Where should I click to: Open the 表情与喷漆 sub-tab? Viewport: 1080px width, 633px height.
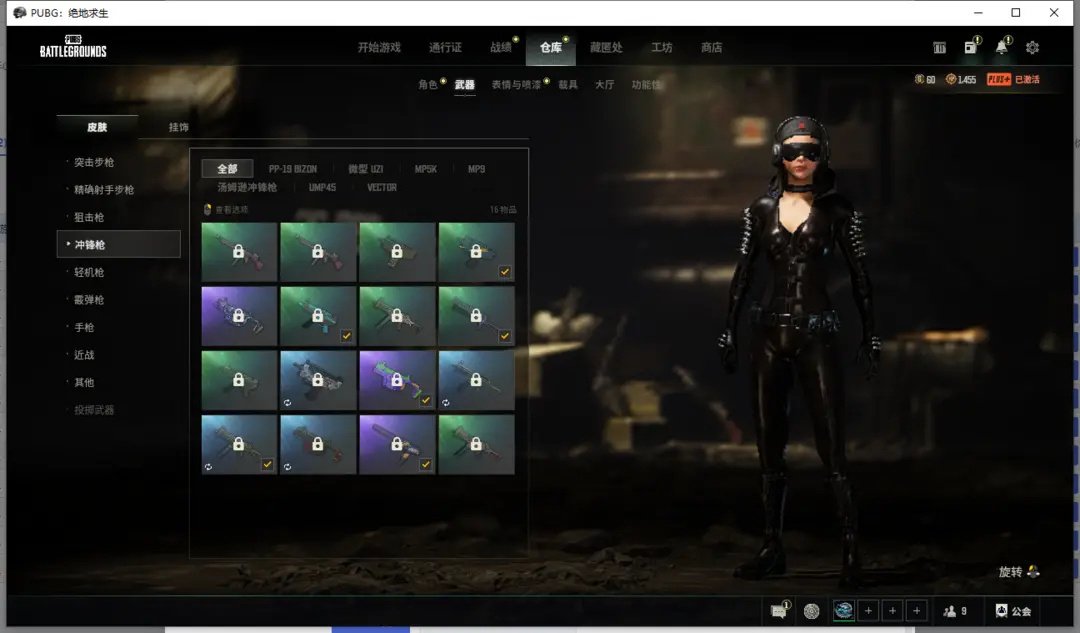(x=517, y=85)
